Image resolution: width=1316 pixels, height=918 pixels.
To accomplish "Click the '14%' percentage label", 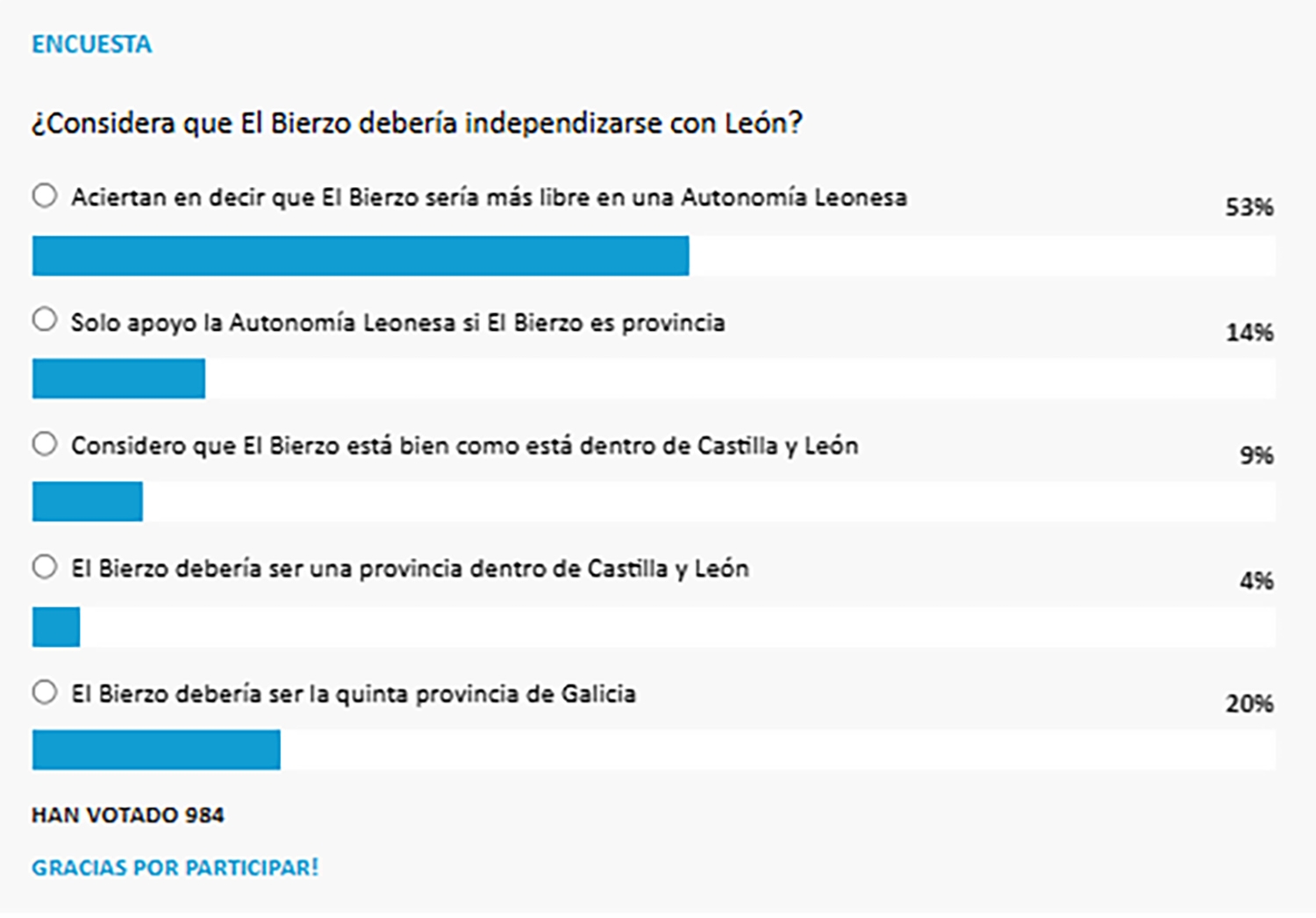I will click(x=1248, y=332).
